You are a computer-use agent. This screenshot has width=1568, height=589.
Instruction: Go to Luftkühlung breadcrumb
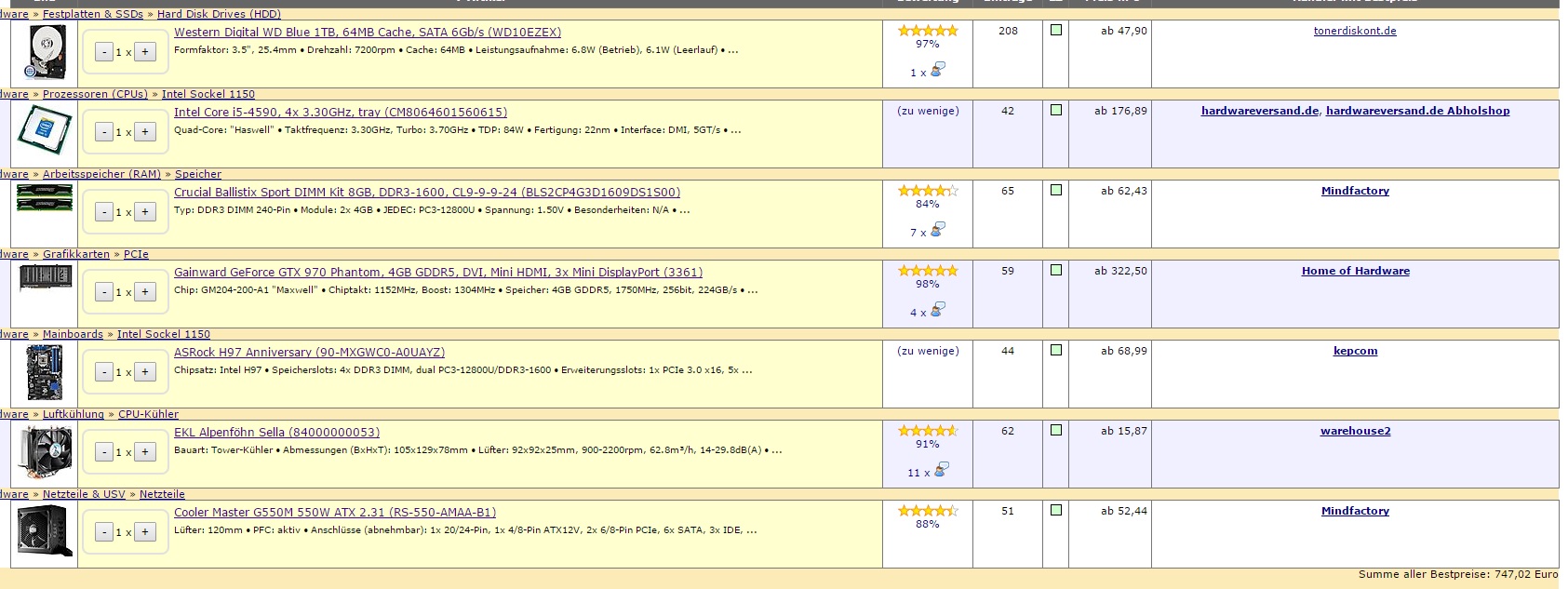[74, 414]
